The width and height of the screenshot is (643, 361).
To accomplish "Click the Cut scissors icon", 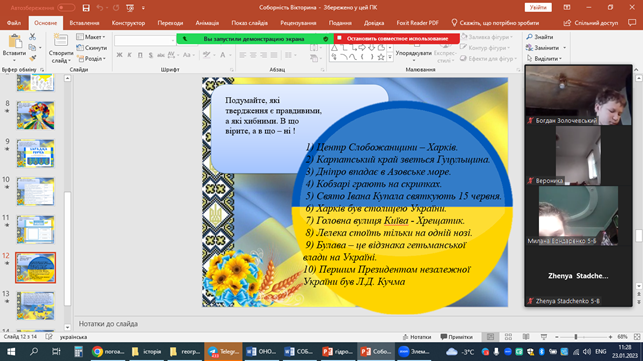I will pyautogui.click(x=32, y=37).
